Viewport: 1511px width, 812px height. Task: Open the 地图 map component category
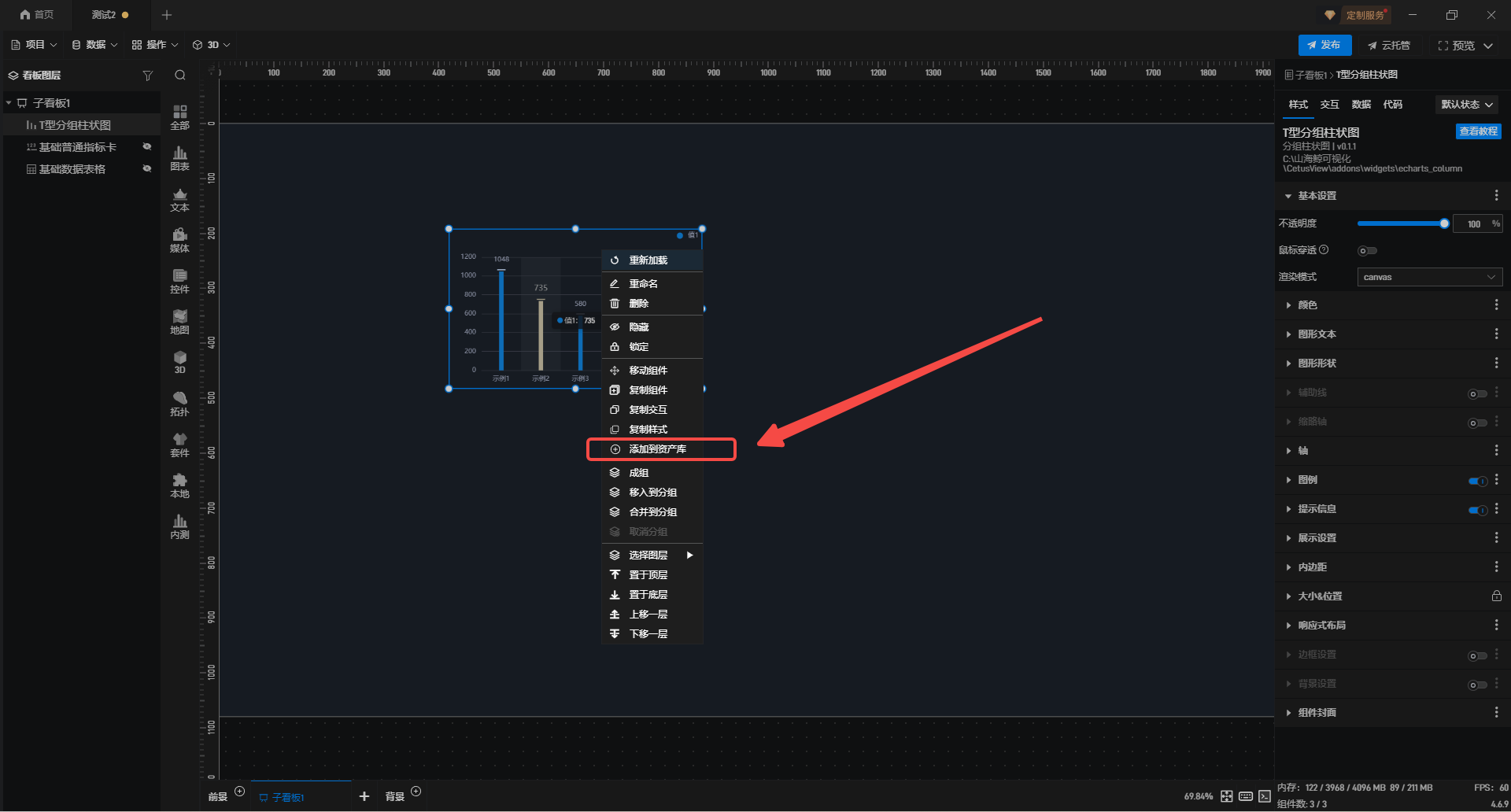[x=179, y=321]
